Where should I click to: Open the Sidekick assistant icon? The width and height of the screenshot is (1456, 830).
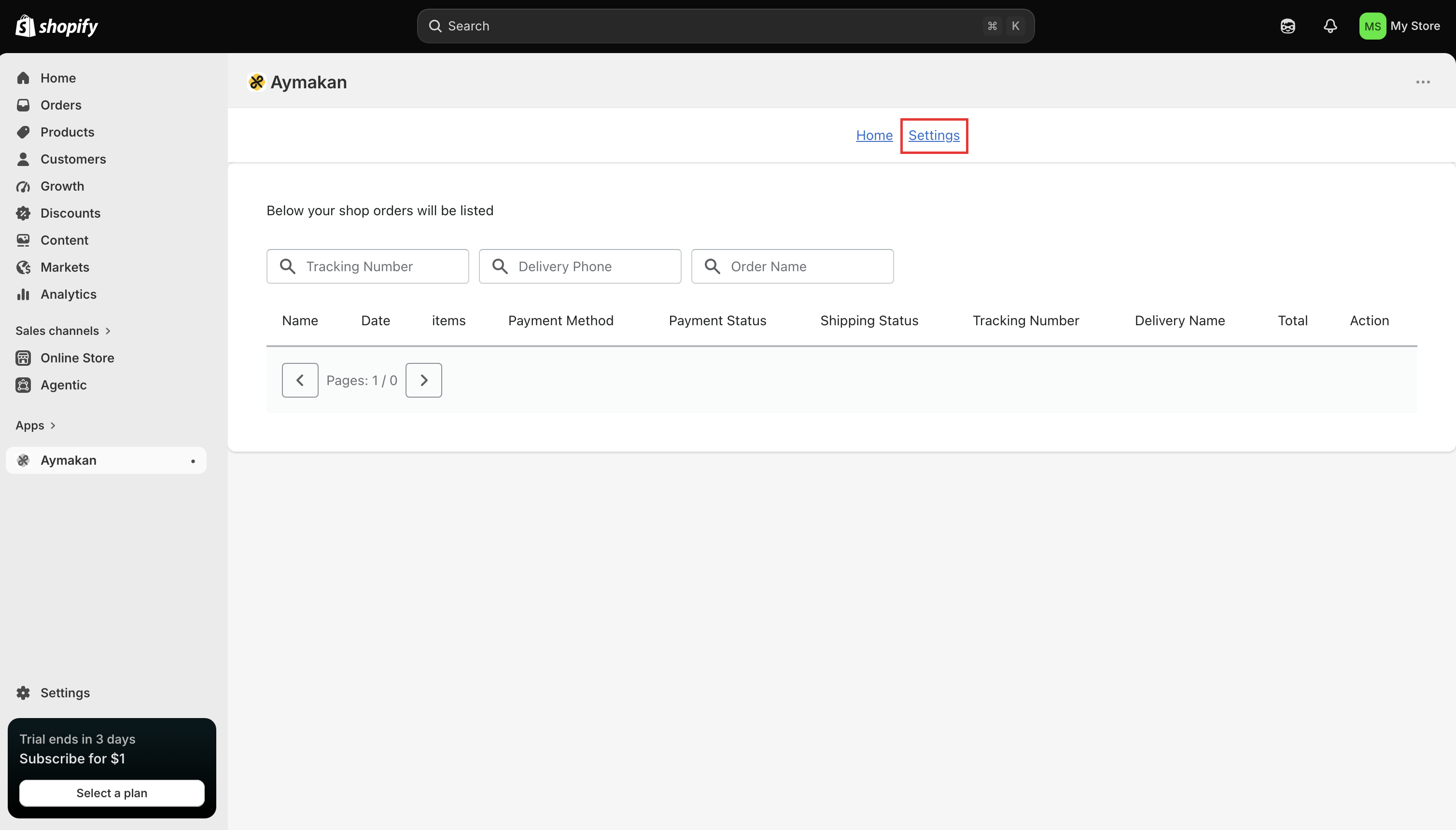coord(1287,26)
